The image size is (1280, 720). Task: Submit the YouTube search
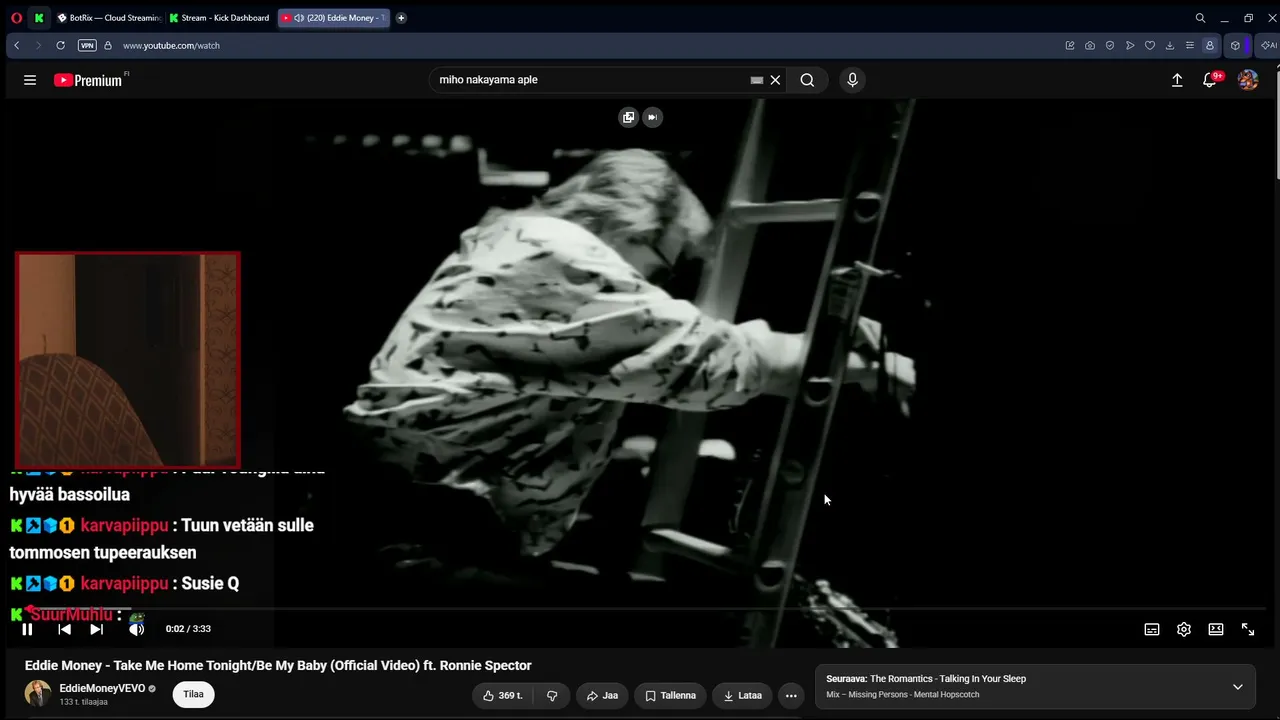[807, 80]
